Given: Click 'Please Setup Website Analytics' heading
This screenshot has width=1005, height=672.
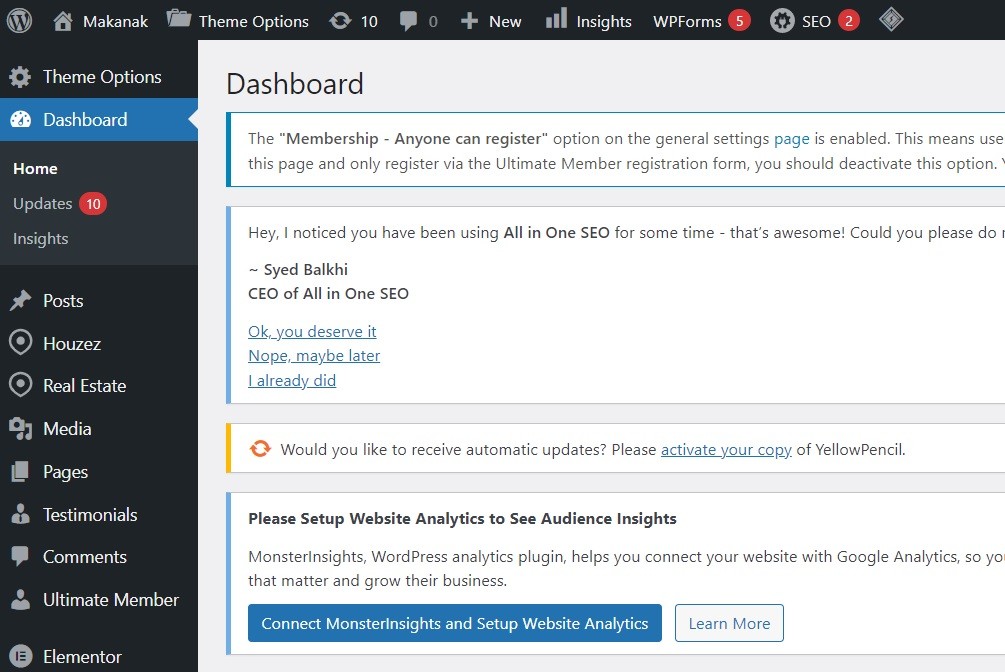Looking at the screenshot, I should pos(462,518).
